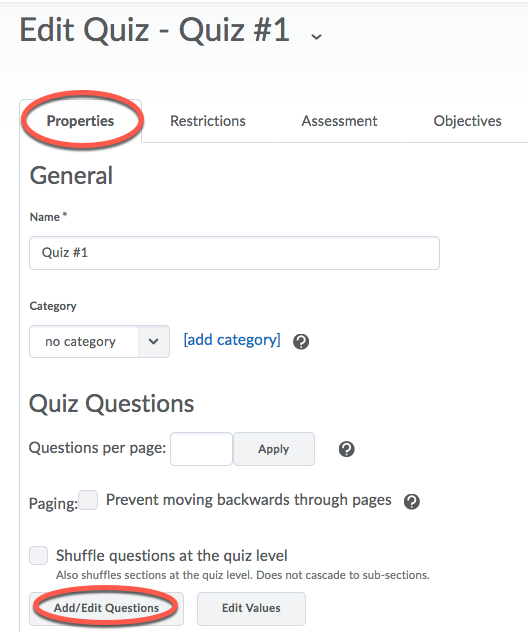Click the Add/Edit Questions button
Screen dimensions: 528x632
click(106, 608)
